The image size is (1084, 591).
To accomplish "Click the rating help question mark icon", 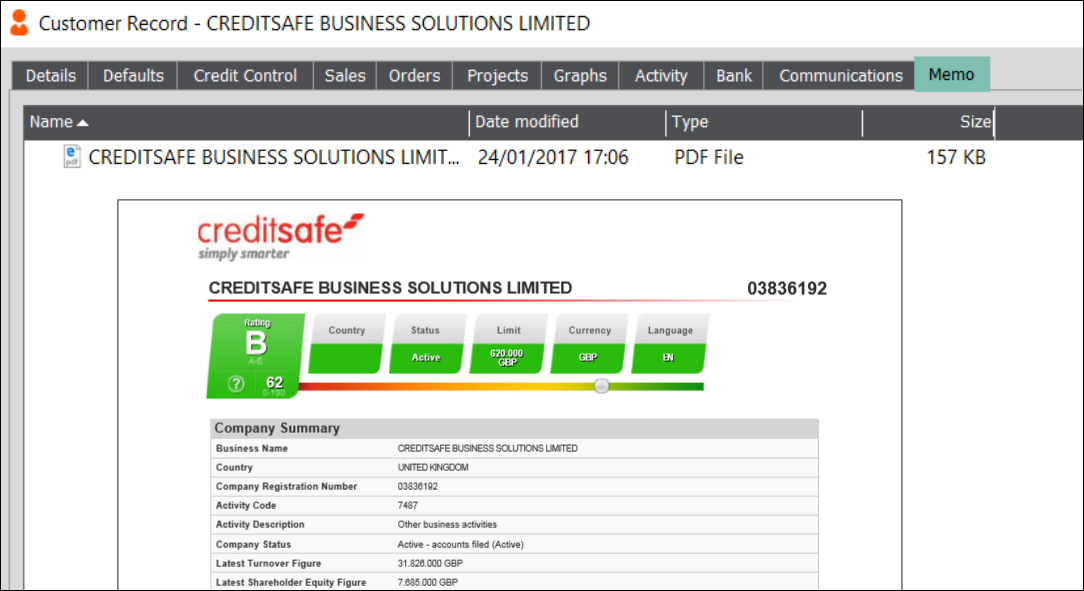I will coord(236,384).
